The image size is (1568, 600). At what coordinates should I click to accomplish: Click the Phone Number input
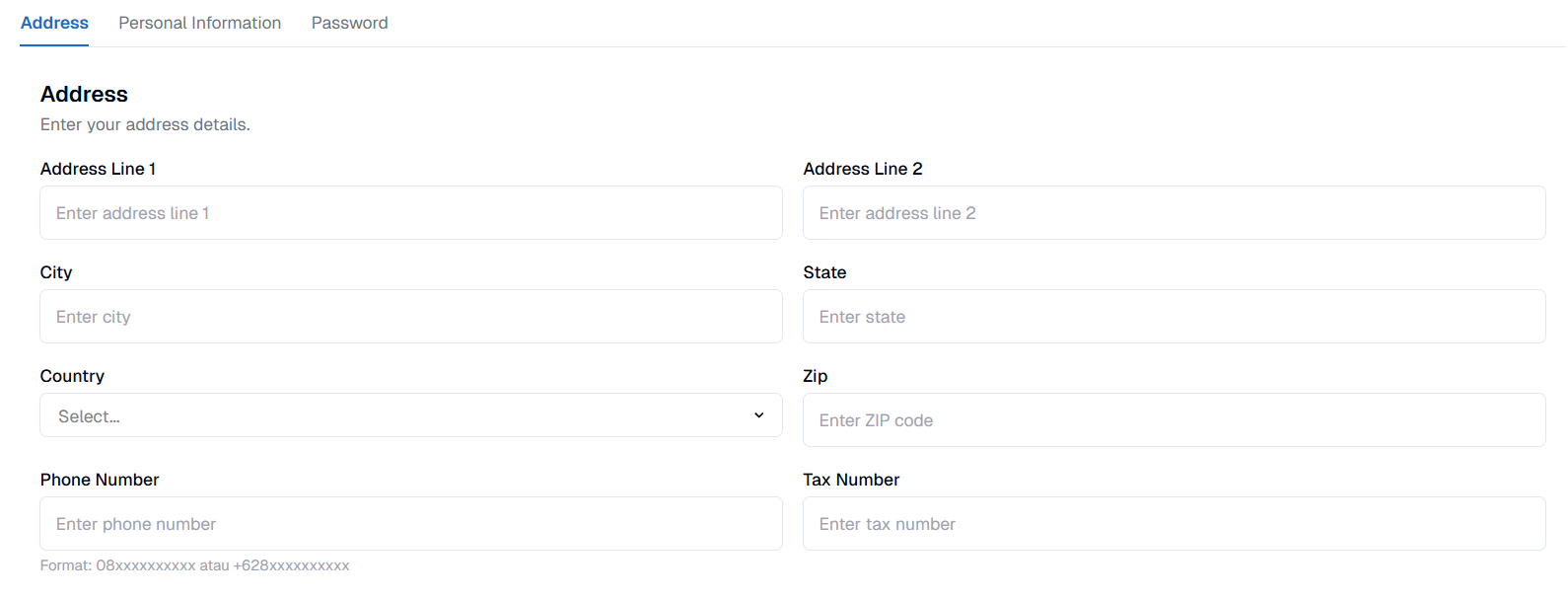click(x=410, y=523)
